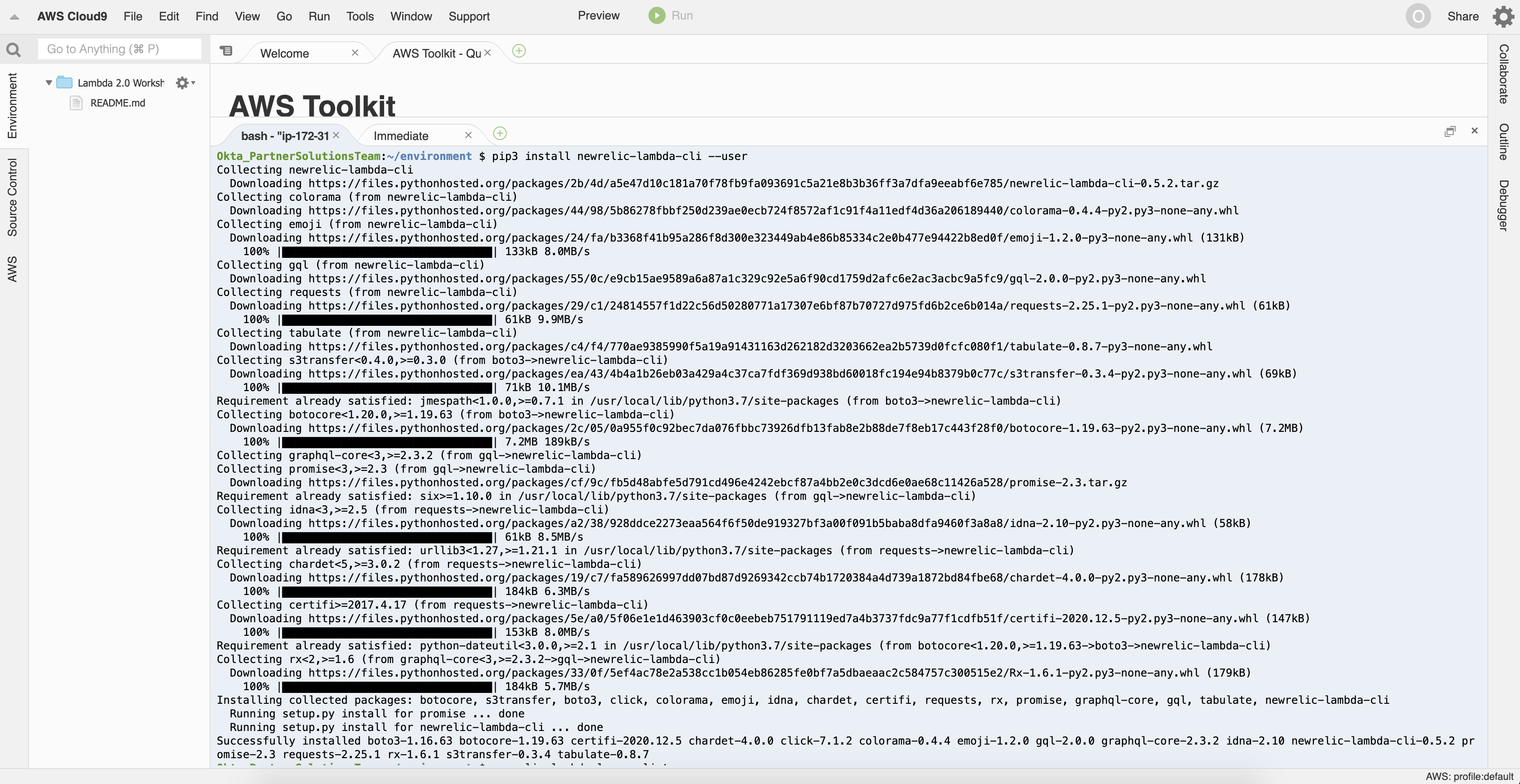Add a new terminal tab with the plus icon
The width and height of the screenshot is (1520, 784).
(x=500, y=134)
